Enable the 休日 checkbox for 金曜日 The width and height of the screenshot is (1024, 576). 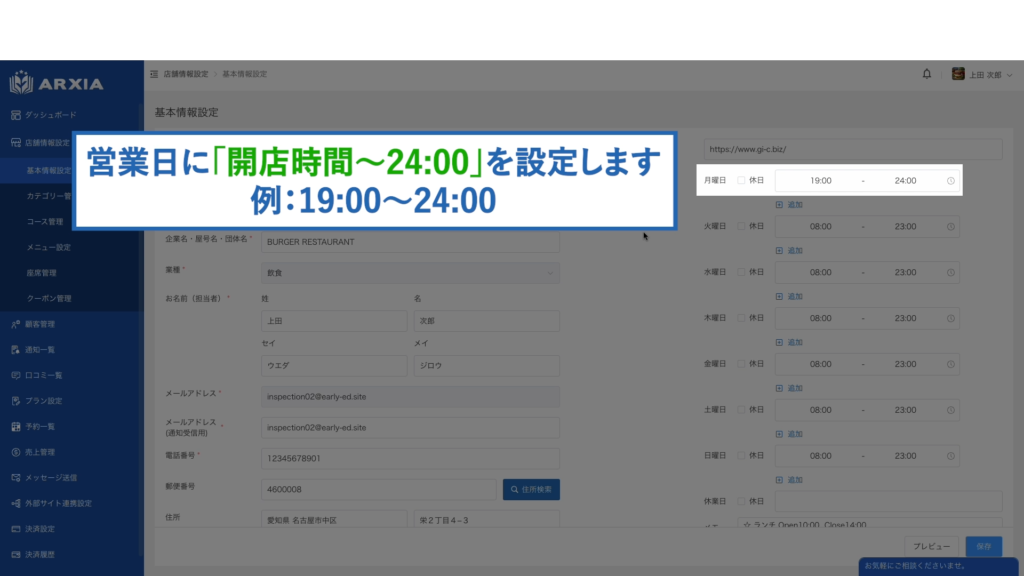741,364
